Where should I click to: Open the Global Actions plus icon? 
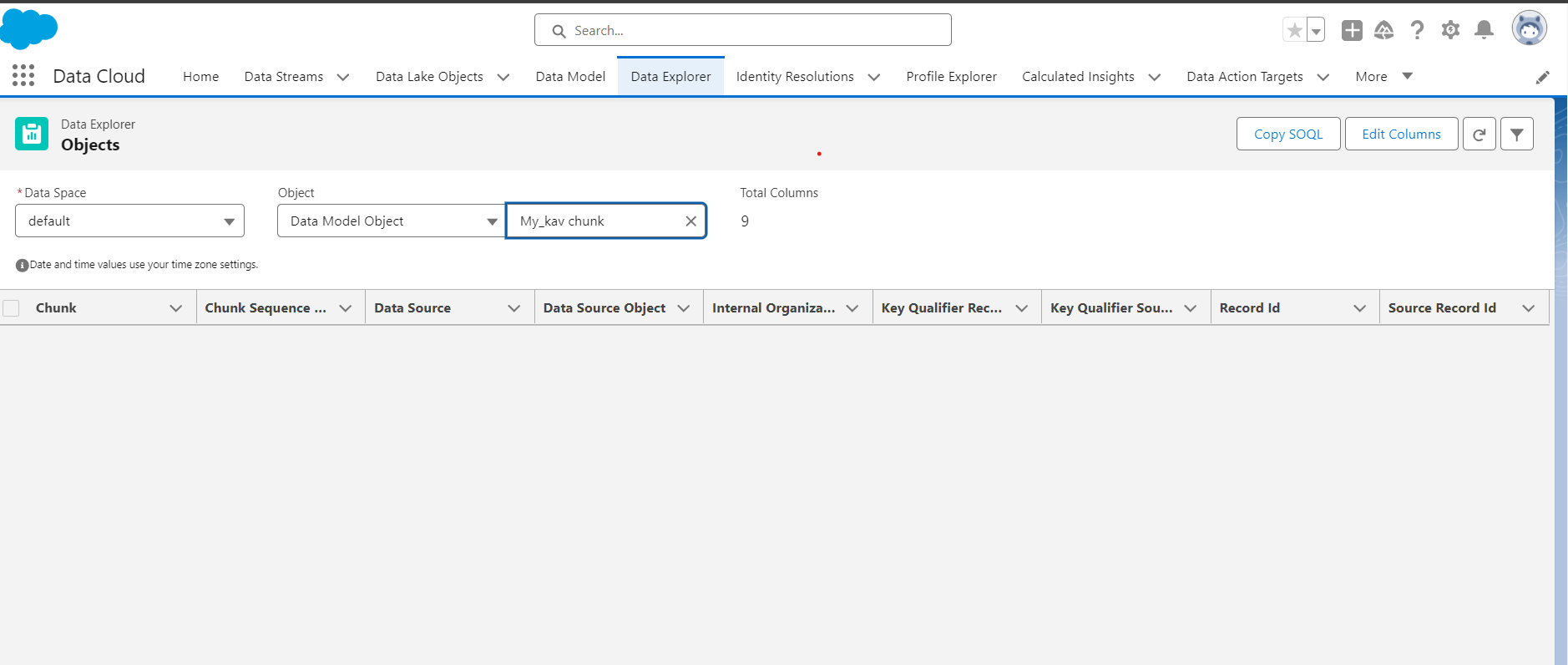click(1352, 31)
